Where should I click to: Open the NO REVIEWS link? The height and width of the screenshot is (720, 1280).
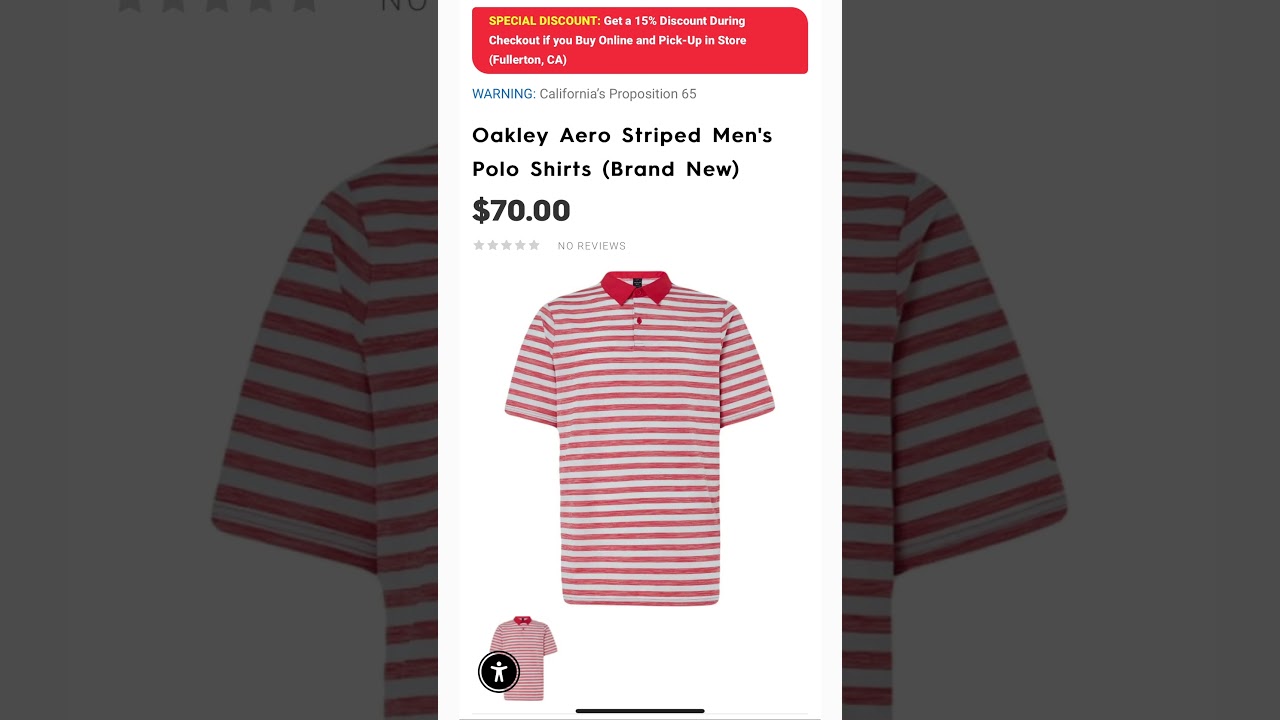click(x=592, y=246)
